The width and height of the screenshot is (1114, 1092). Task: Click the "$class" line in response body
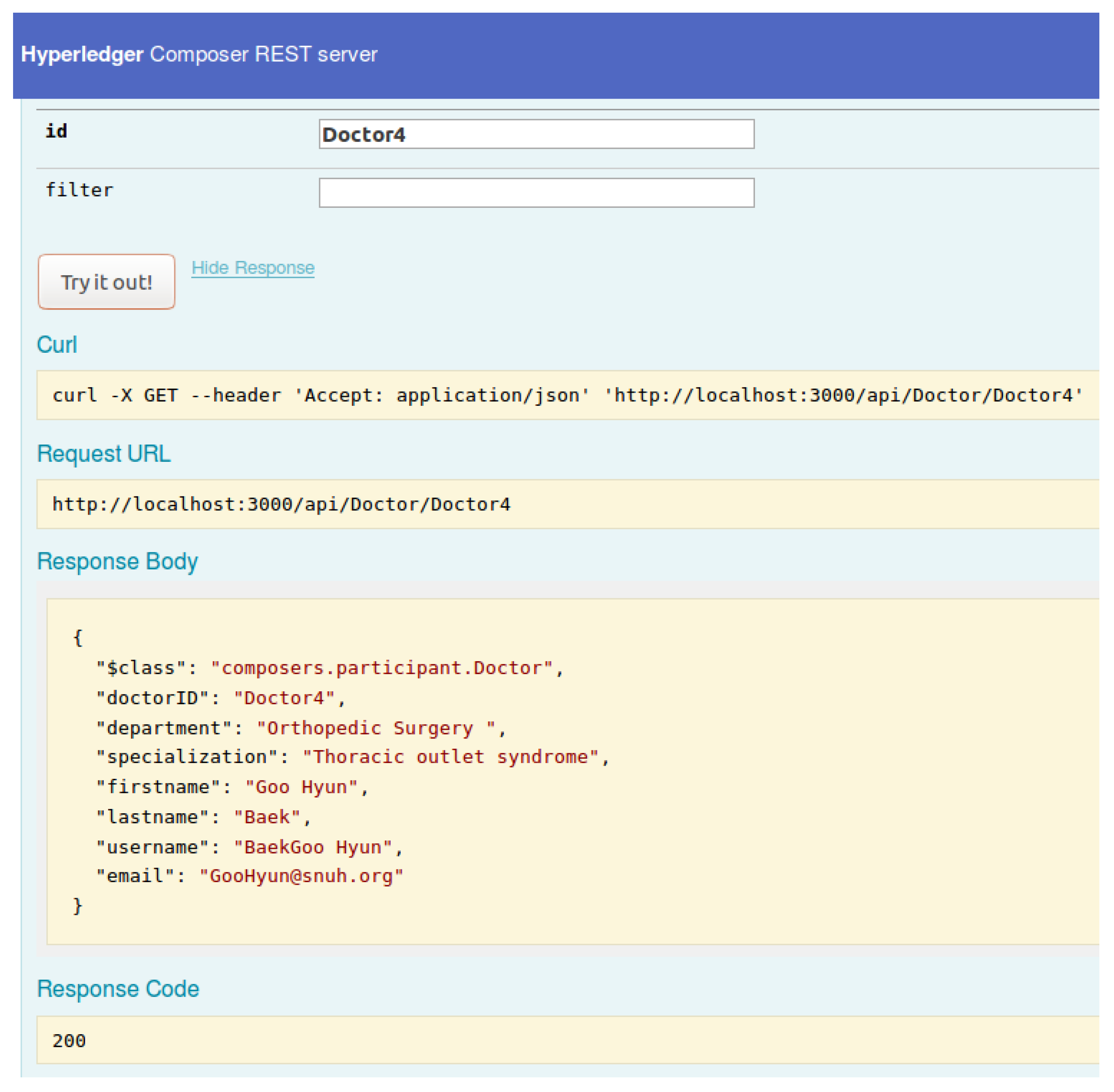(330, 668)
